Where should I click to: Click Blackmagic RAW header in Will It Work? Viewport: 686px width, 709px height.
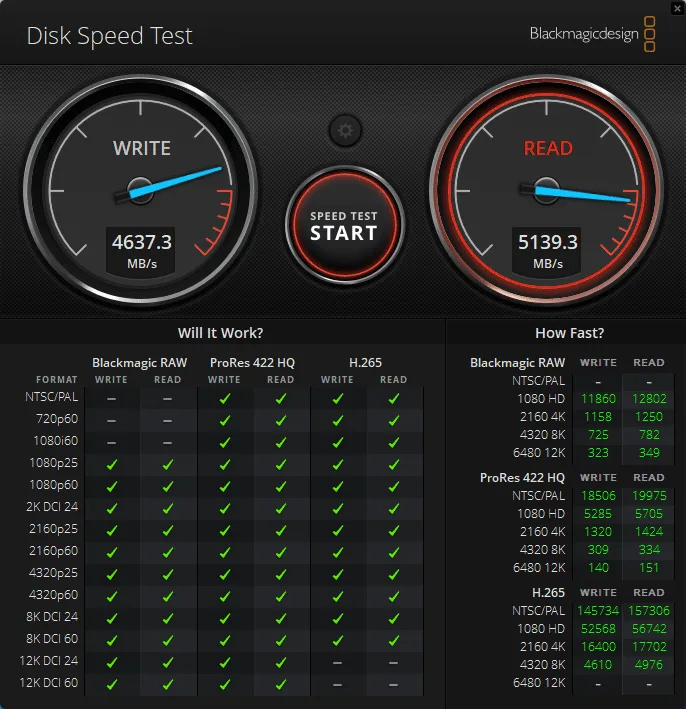point(139,363)
